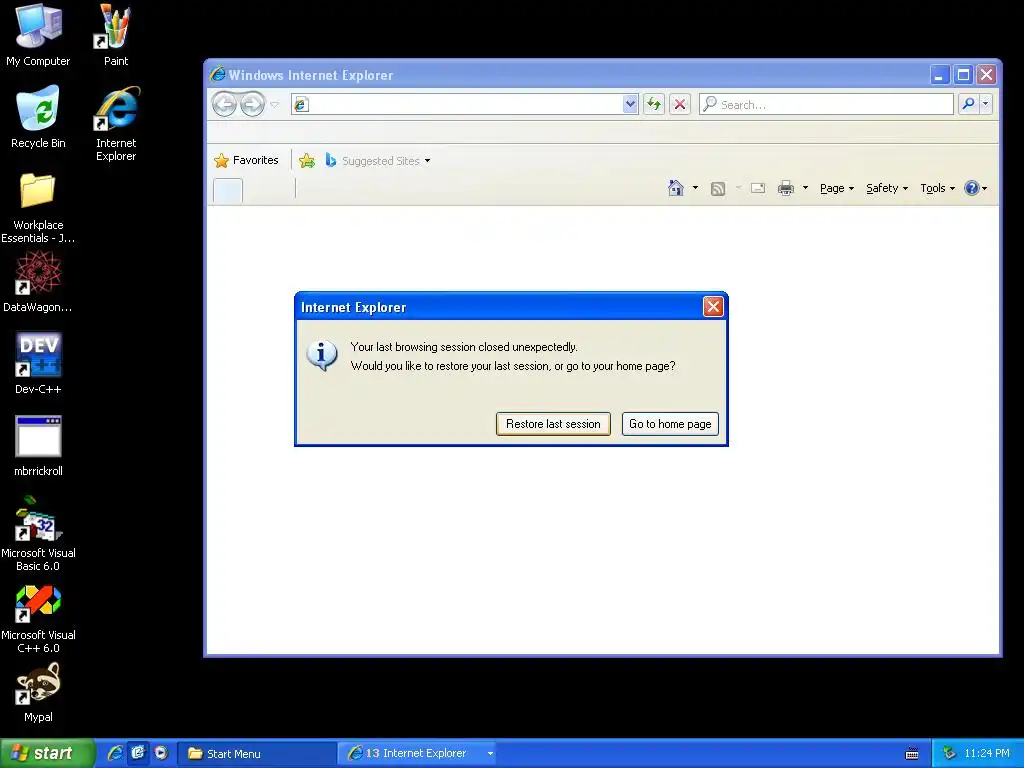
Task: Select the Workplace Essentials folder icon
Action: click(38, 208)
